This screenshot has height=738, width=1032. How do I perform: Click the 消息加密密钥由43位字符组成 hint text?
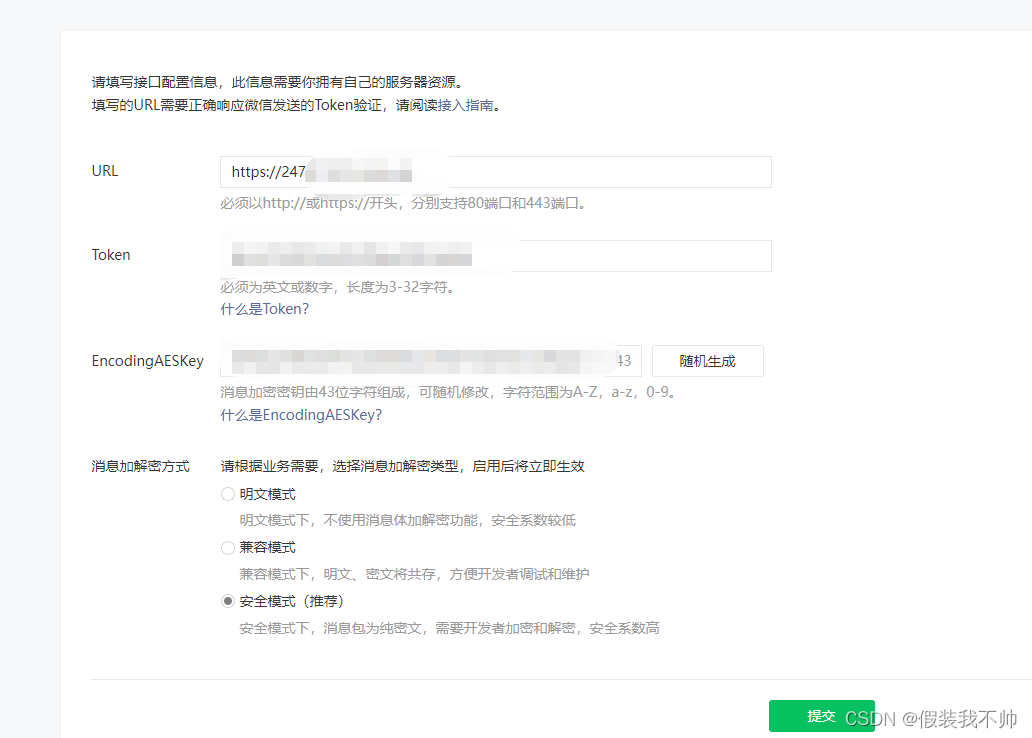click(x=448, y=392)
